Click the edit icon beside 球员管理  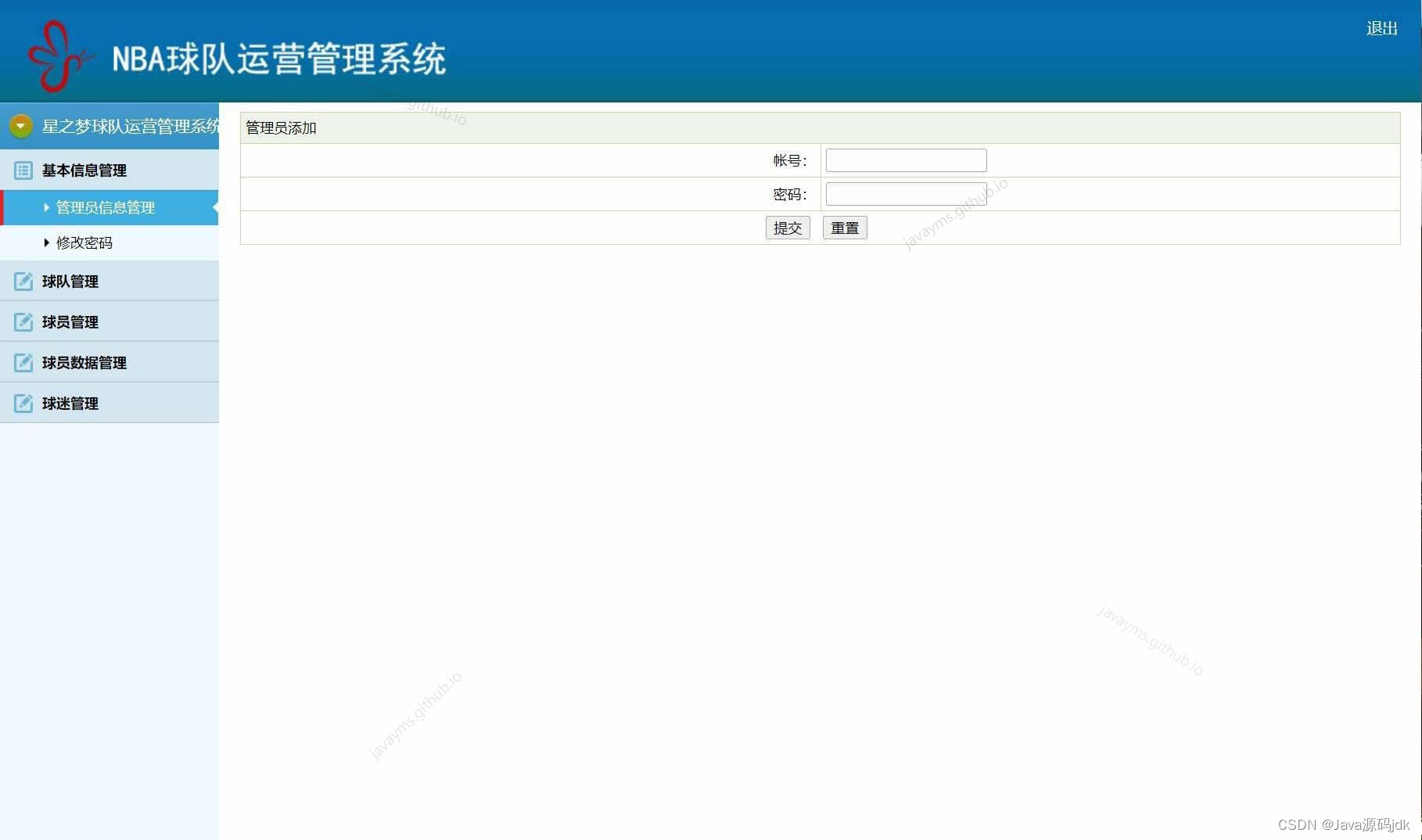23,322
